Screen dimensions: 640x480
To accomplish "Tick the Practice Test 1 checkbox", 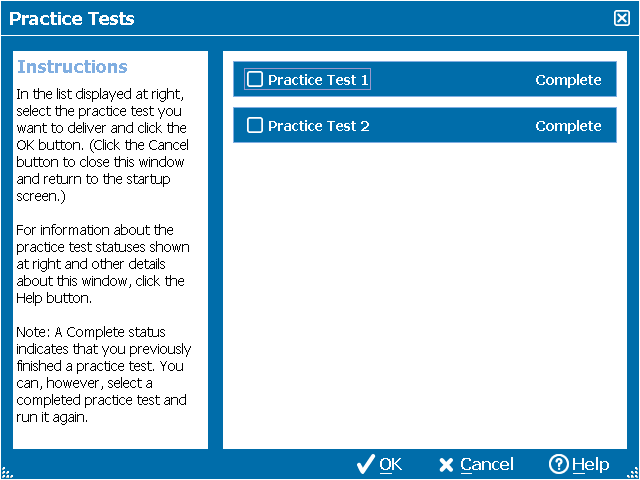I will tap(255, 80).
